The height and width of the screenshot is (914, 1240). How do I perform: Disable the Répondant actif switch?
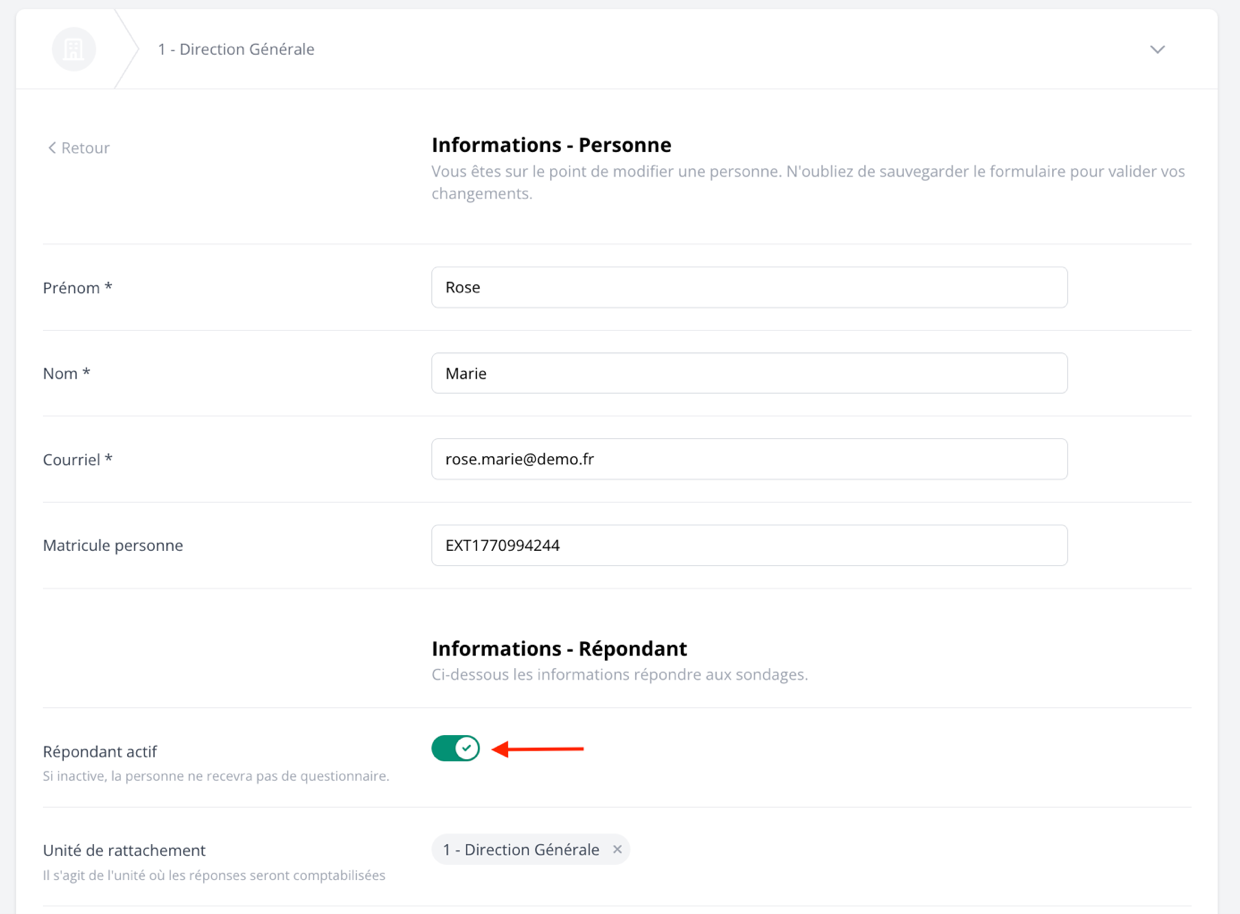tap(456, 748)
